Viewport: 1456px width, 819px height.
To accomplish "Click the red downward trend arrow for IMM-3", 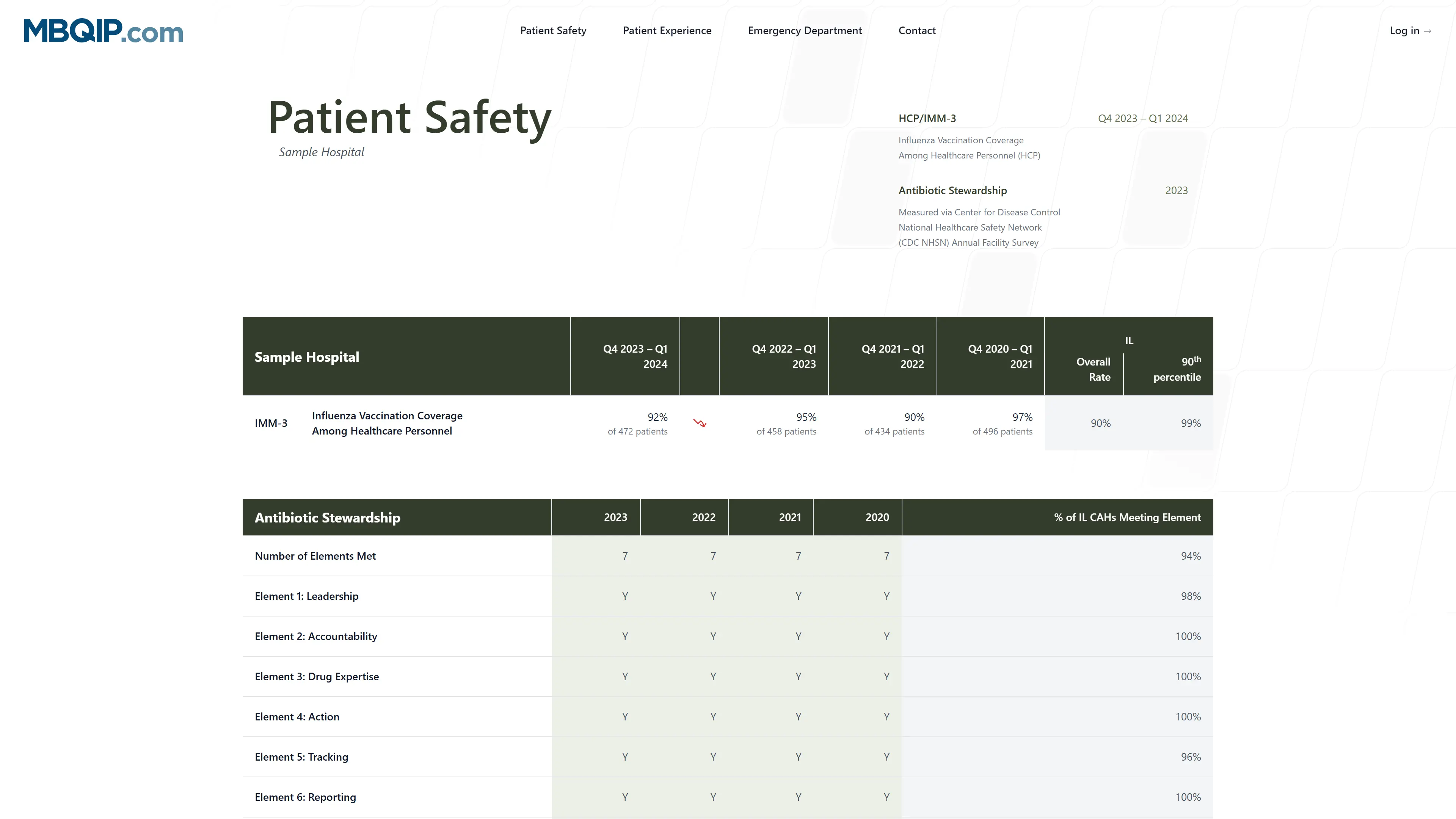I will (700, 423).
